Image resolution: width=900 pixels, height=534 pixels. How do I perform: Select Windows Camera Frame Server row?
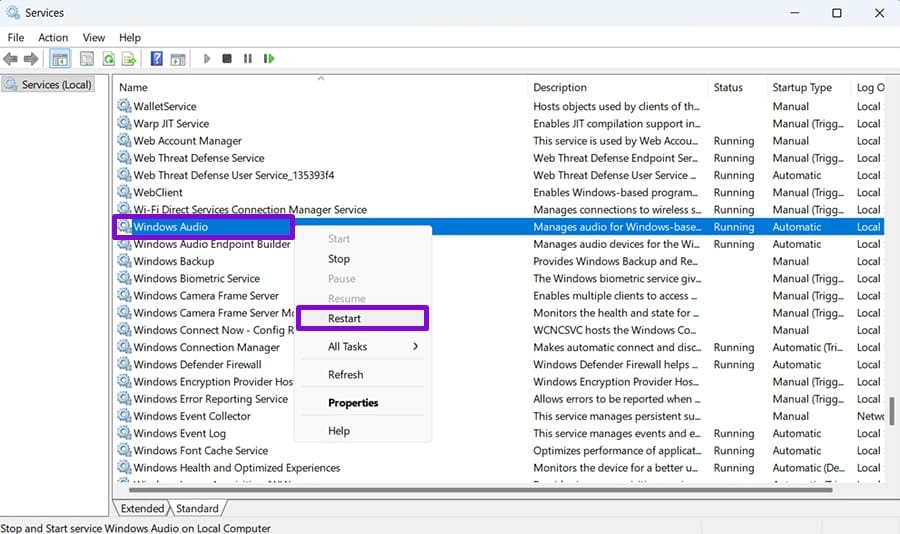click(498, 295)
